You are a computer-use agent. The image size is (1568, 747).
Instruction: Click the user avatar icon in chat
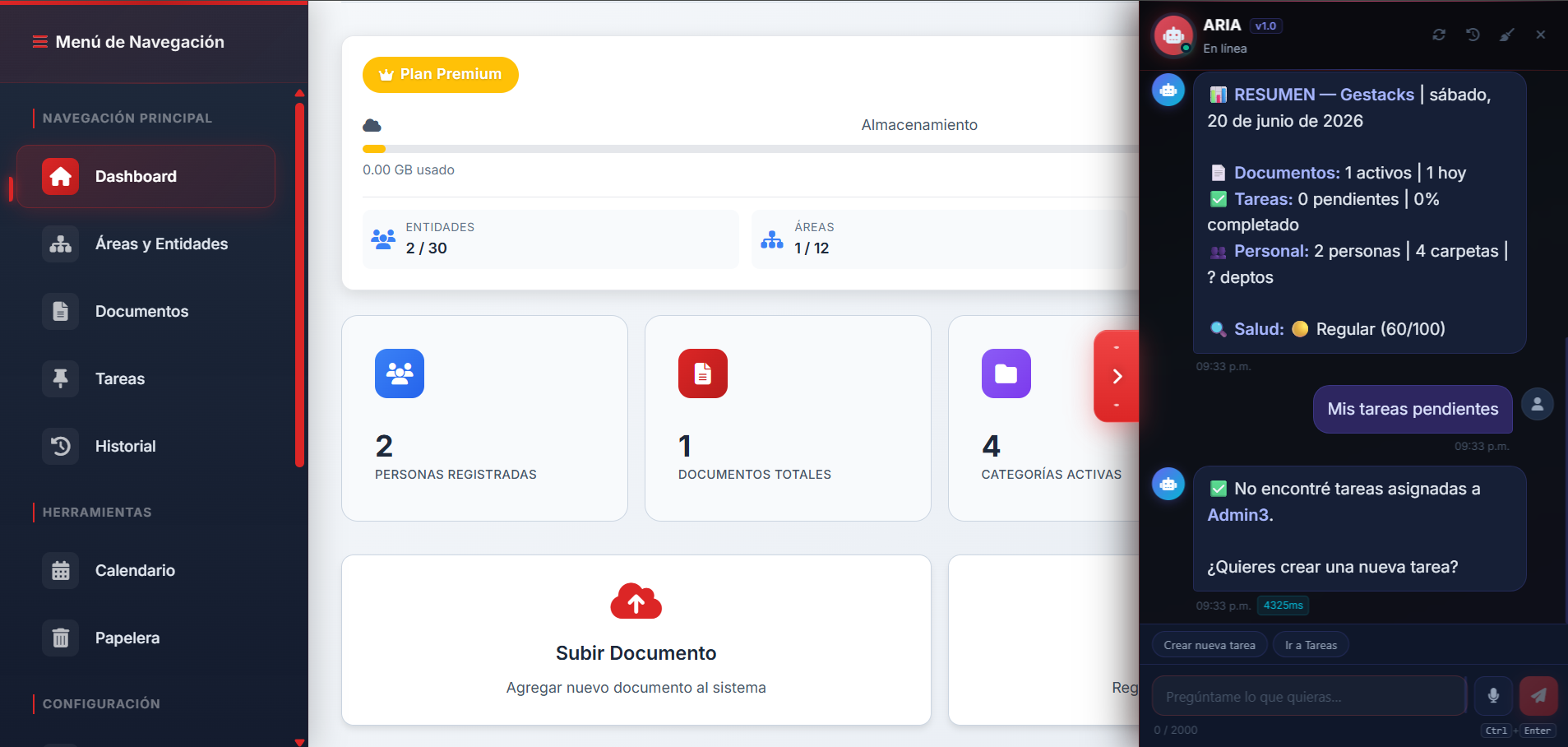[x=1538, y=404]
